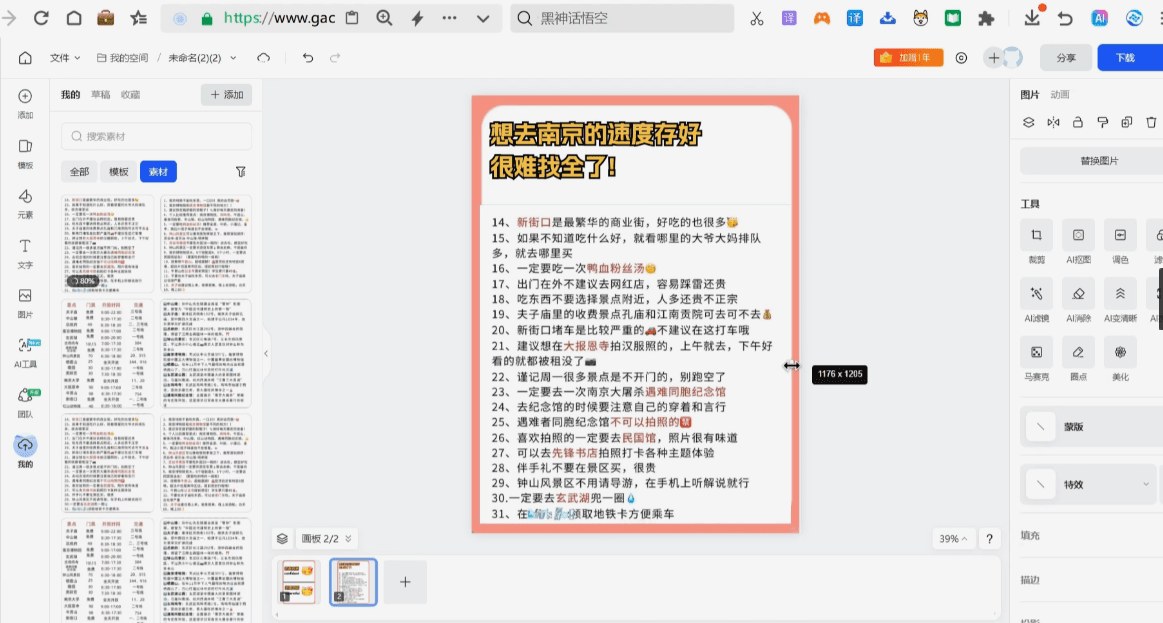Collapse the left assets panel arrow
Image resolution: width=1163 pixels, height=623 pixels.
266,354
